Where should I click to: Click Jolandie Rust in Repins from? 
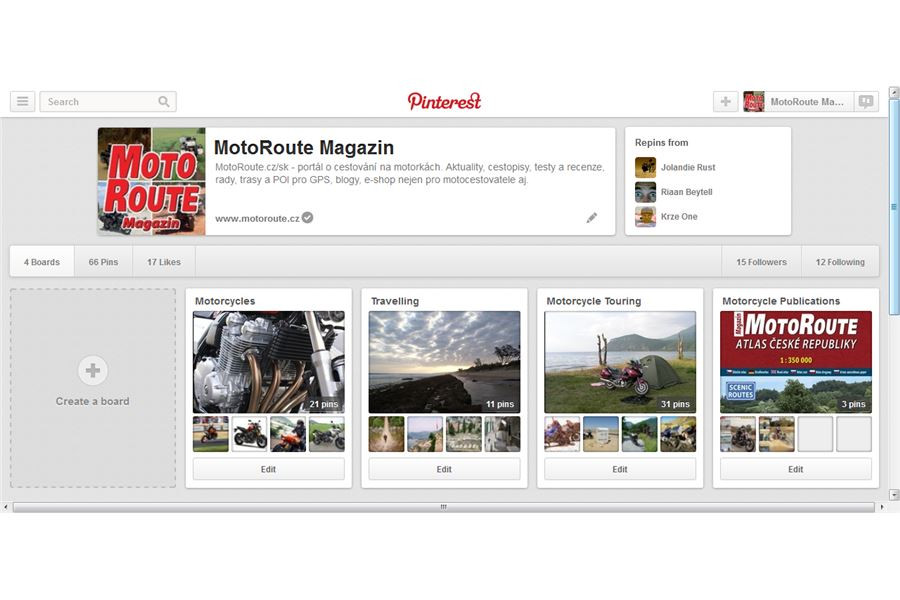point(687,167)
